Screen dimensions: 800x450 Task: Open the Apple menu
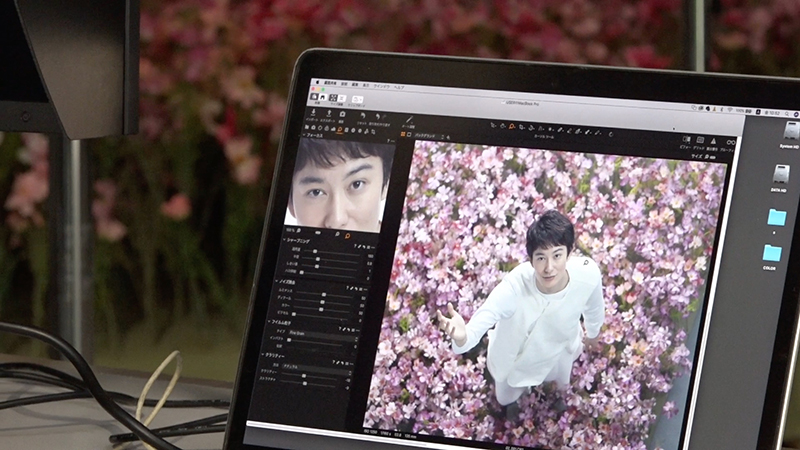click(x=317, y=82)
